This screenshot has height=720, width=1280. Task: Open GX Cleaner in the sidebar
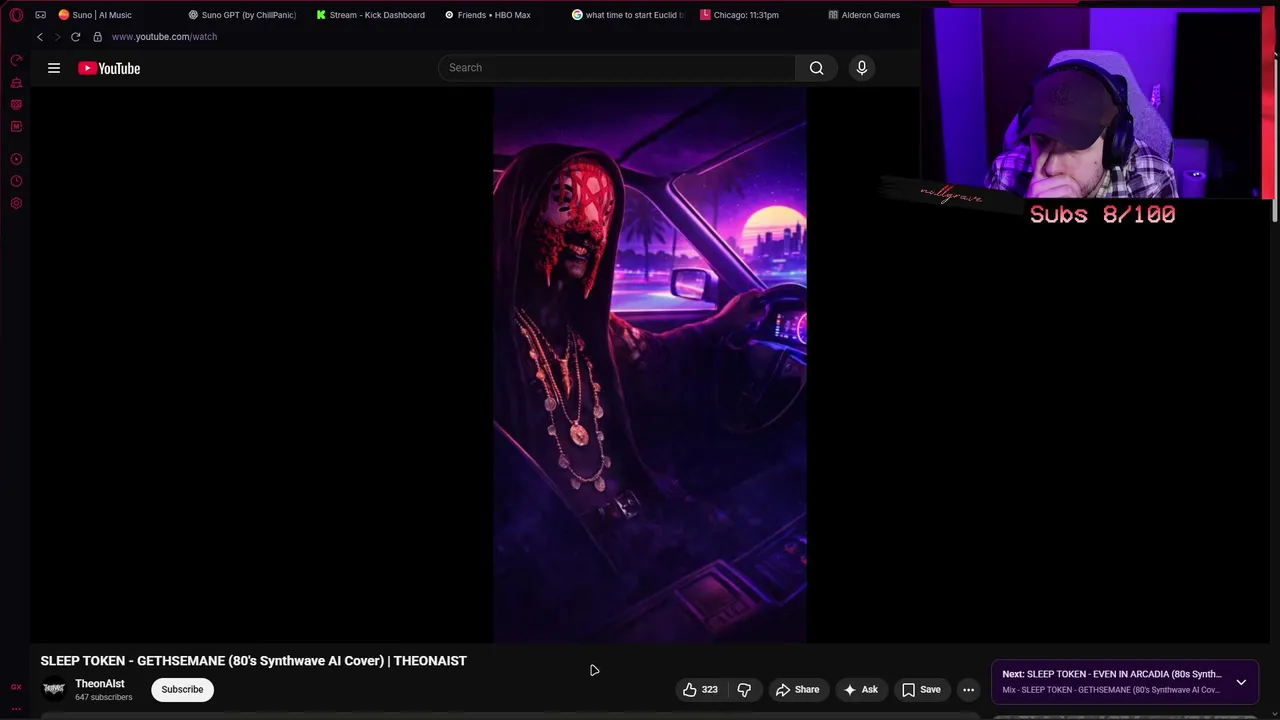(x=16, y=83)
